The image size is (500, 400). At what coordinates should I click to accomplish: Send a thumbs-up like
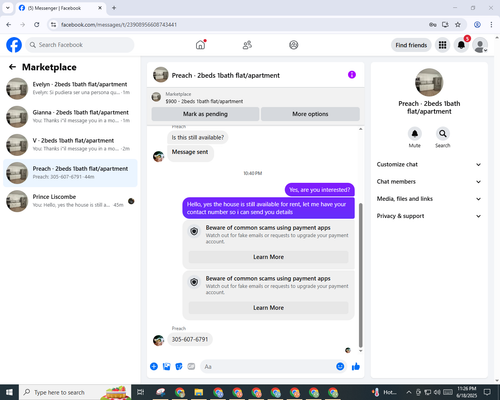(x=356, y=367)
